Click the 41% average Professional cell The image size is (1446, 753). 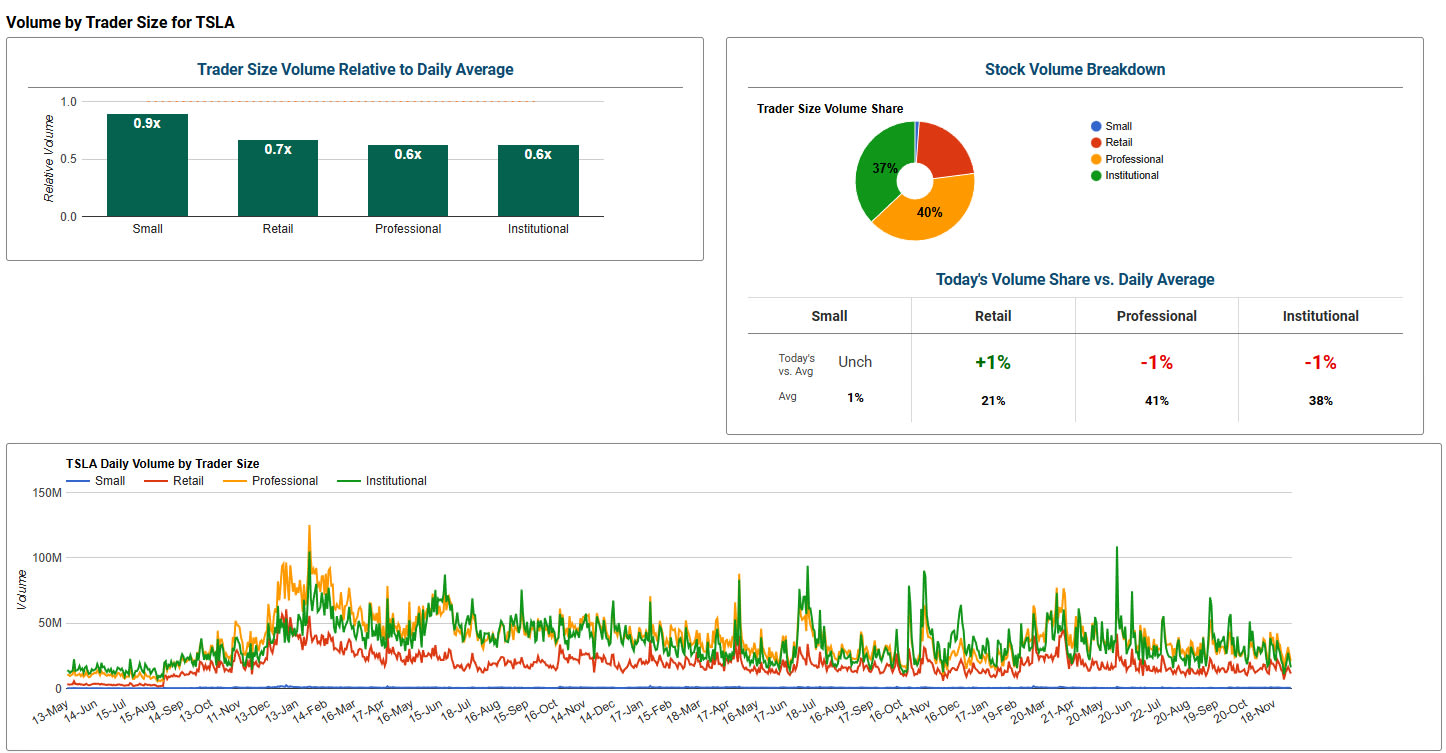tap(1157, 401)
